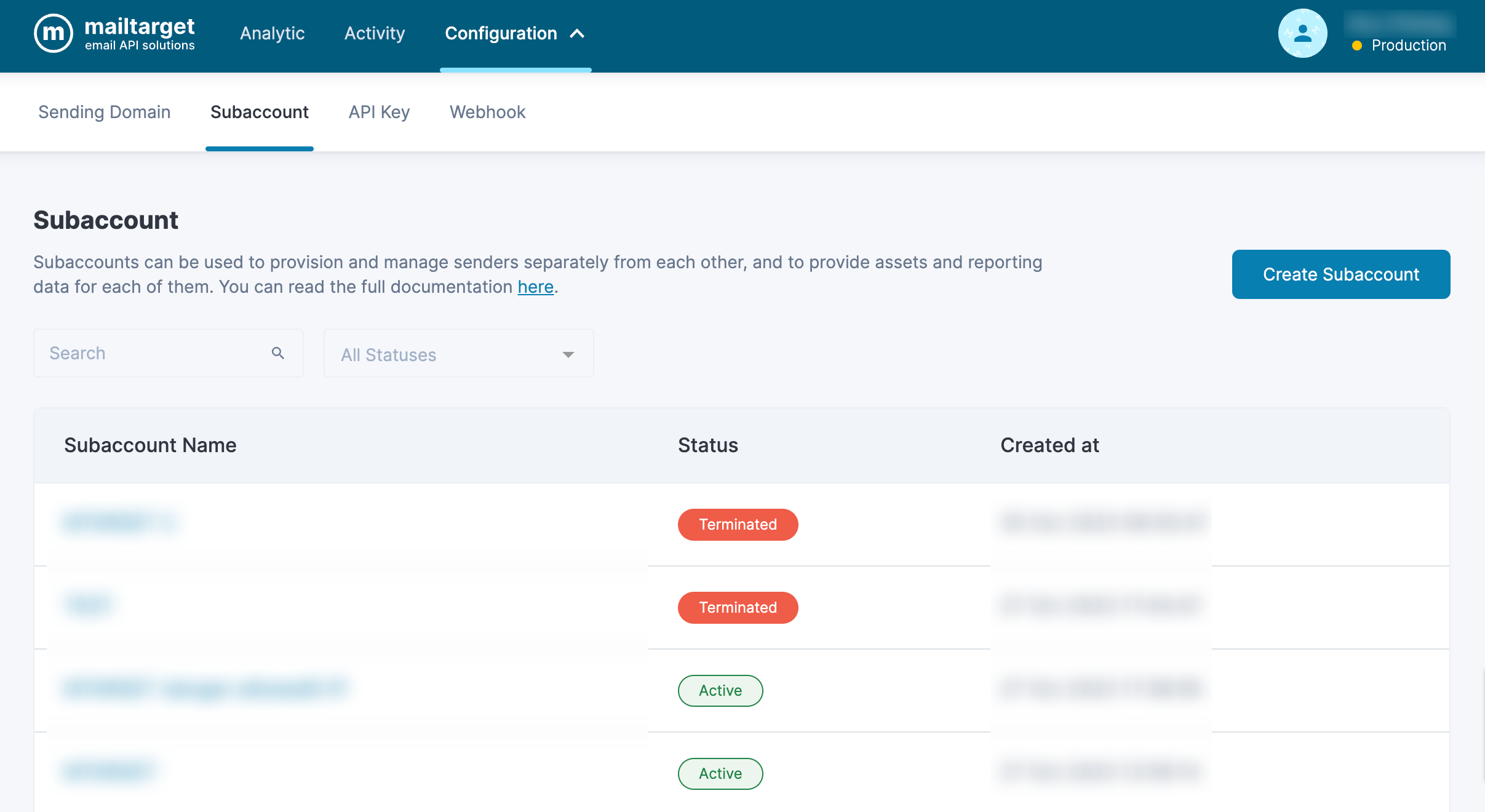The image size is (1485, 812).
Task: Click the mailtarget logo icon
Action: click(54, 33)
